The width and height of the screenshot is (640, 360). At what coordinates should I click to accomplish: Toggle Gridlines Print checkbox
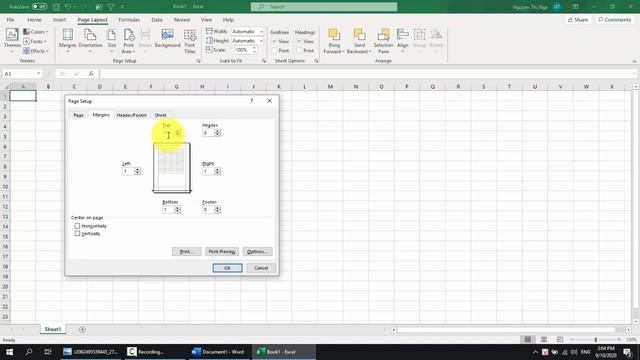(x=275, y=51)
